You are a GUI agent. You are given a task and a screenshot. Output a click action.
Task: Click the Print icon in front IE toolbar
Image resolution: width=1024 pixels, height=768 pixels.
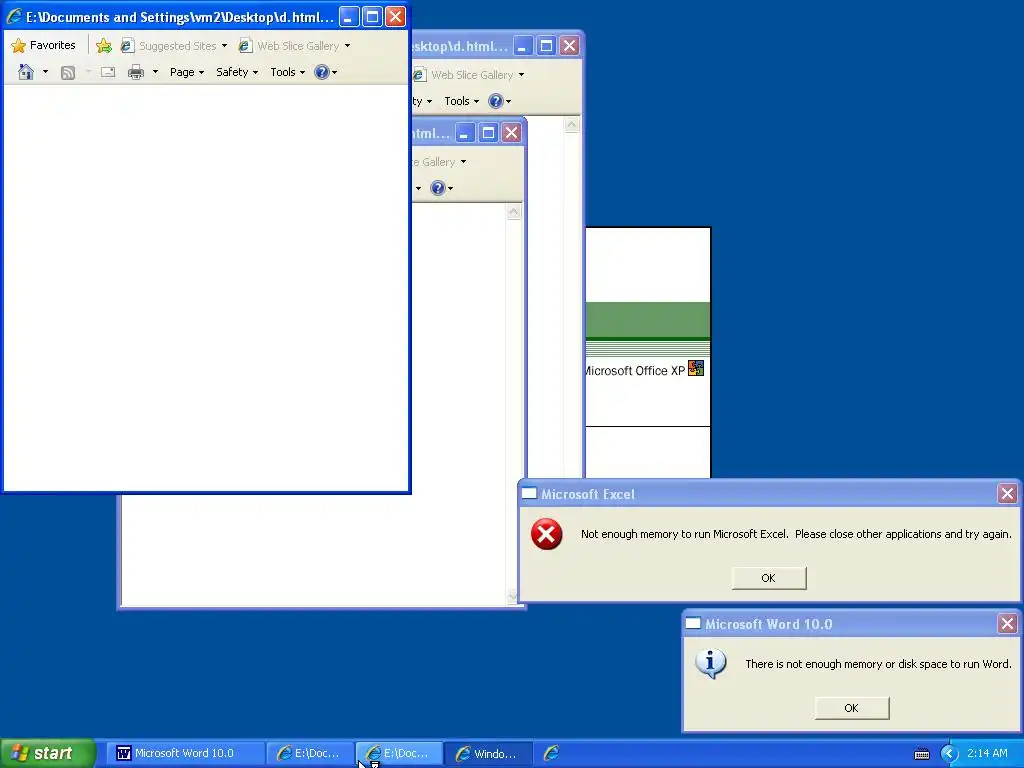tap(136, 72)
